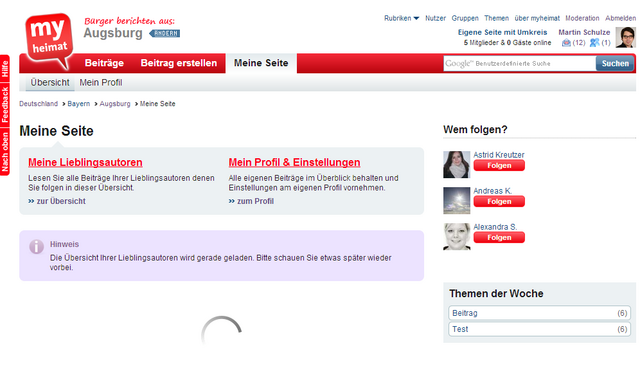Click the Augsburg city name heading
The height and width of the screenshot is (375, 640).
[x=113, y=33]
